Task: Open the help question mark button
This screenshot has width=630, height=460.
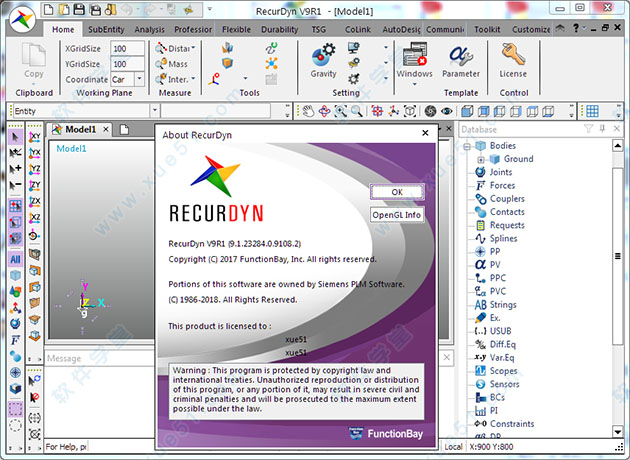Action: [576, 28]
